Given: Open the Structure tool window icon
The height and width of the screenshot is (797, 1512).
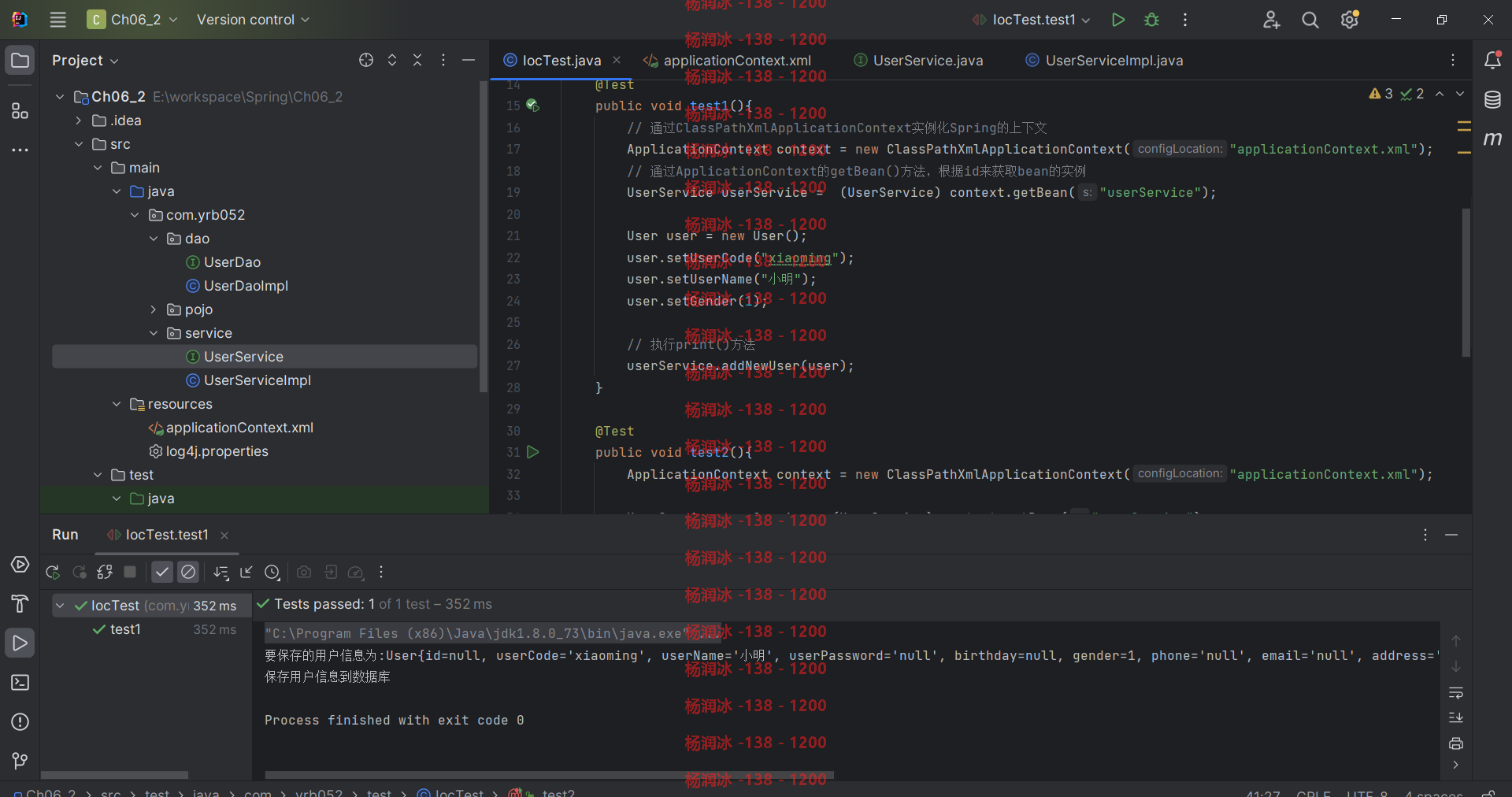Looking at the screenshot, I should [20, 111].
